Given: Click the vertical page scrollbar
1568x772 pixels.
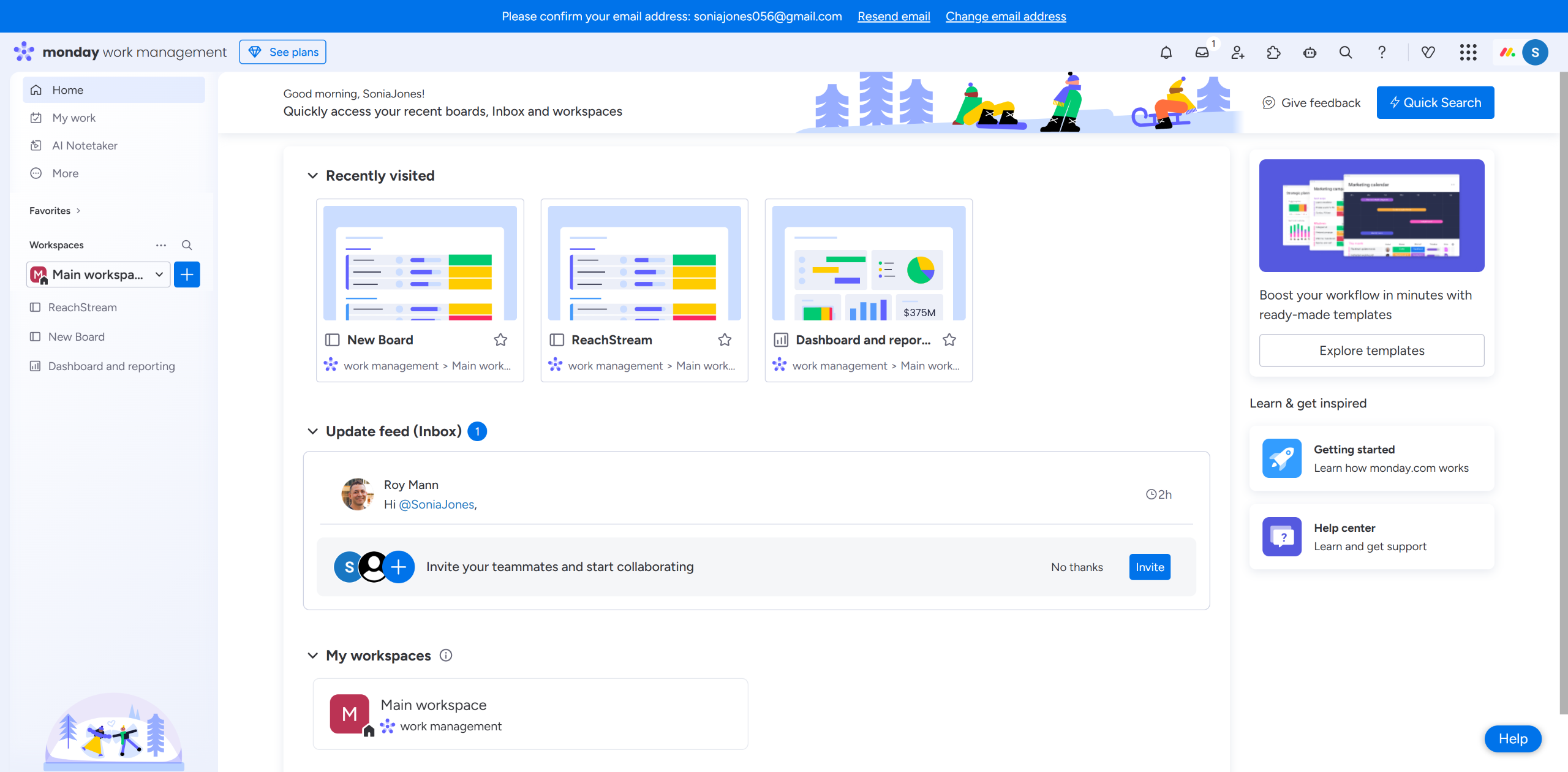Looking at the screenshot, I should (x=1562, y=392).
